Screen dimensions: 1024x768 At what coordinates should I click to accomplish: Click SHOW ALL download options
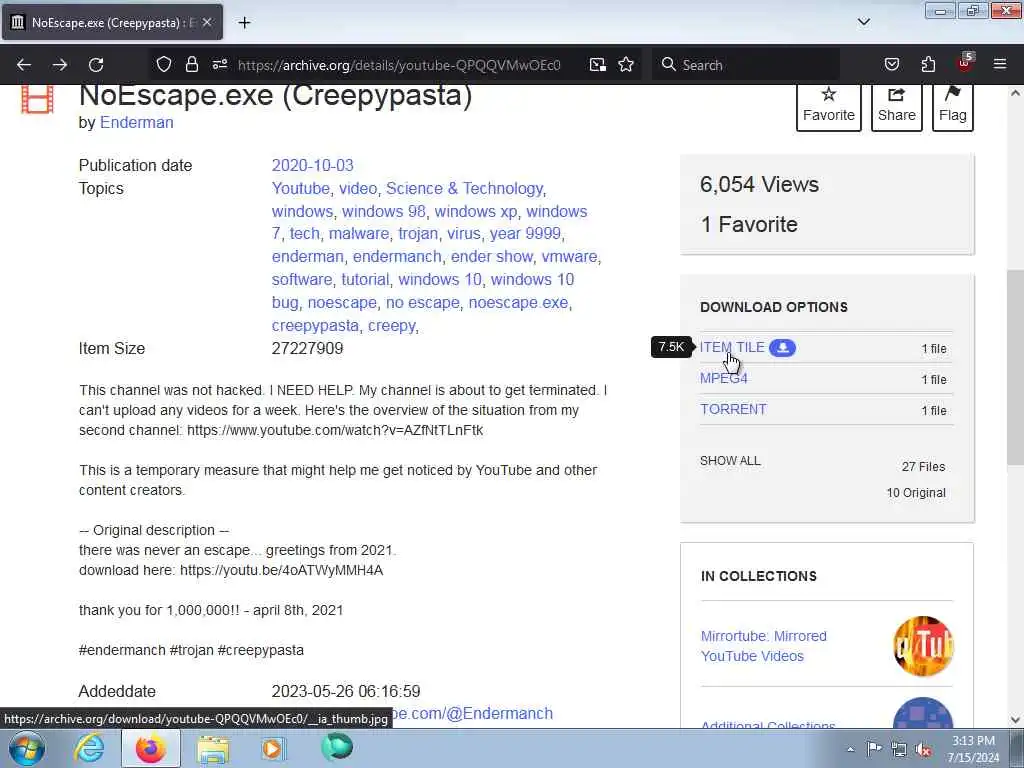(x=730, y=461)
